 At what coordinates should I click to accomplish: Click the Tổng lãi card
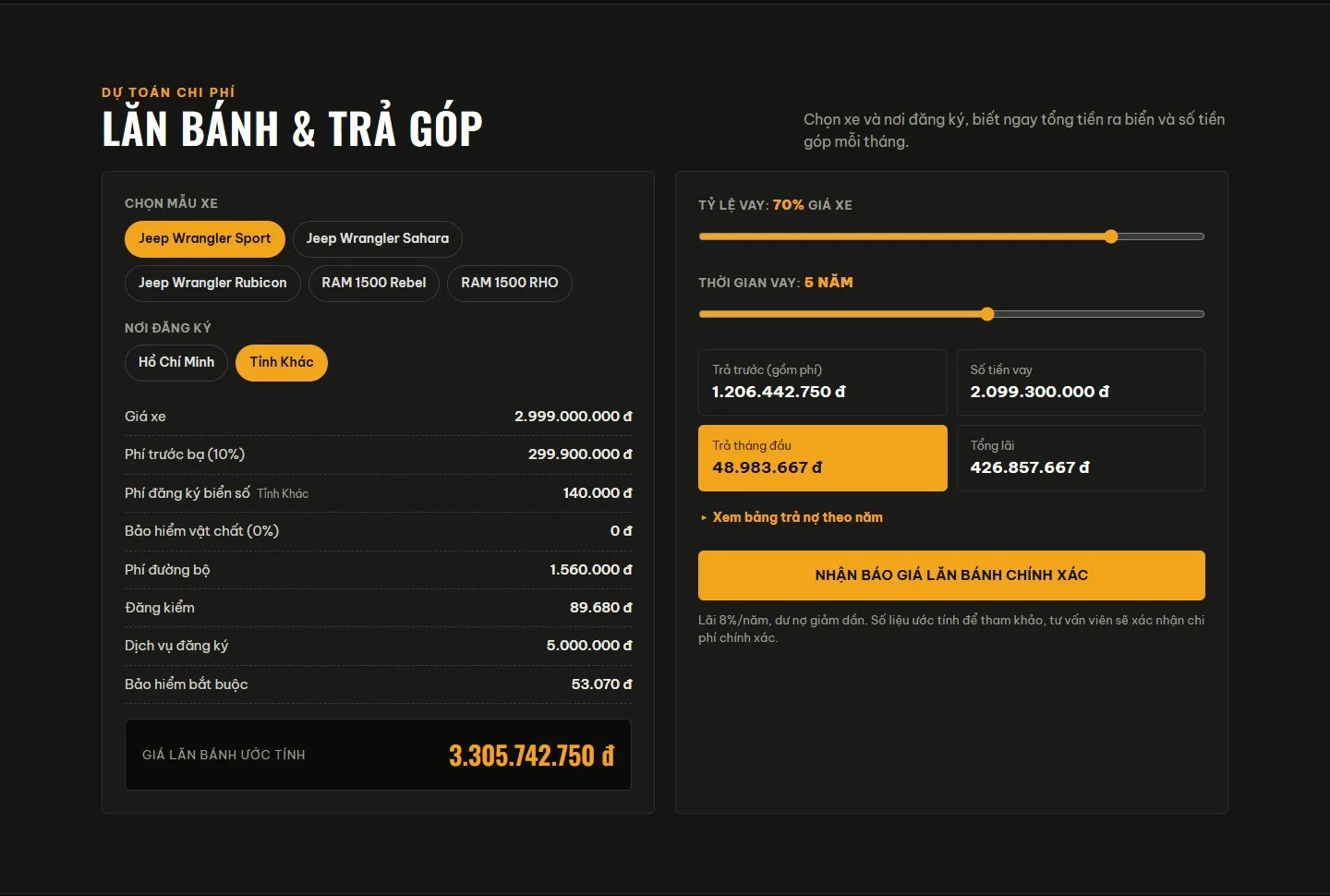tap(1081, 458)
